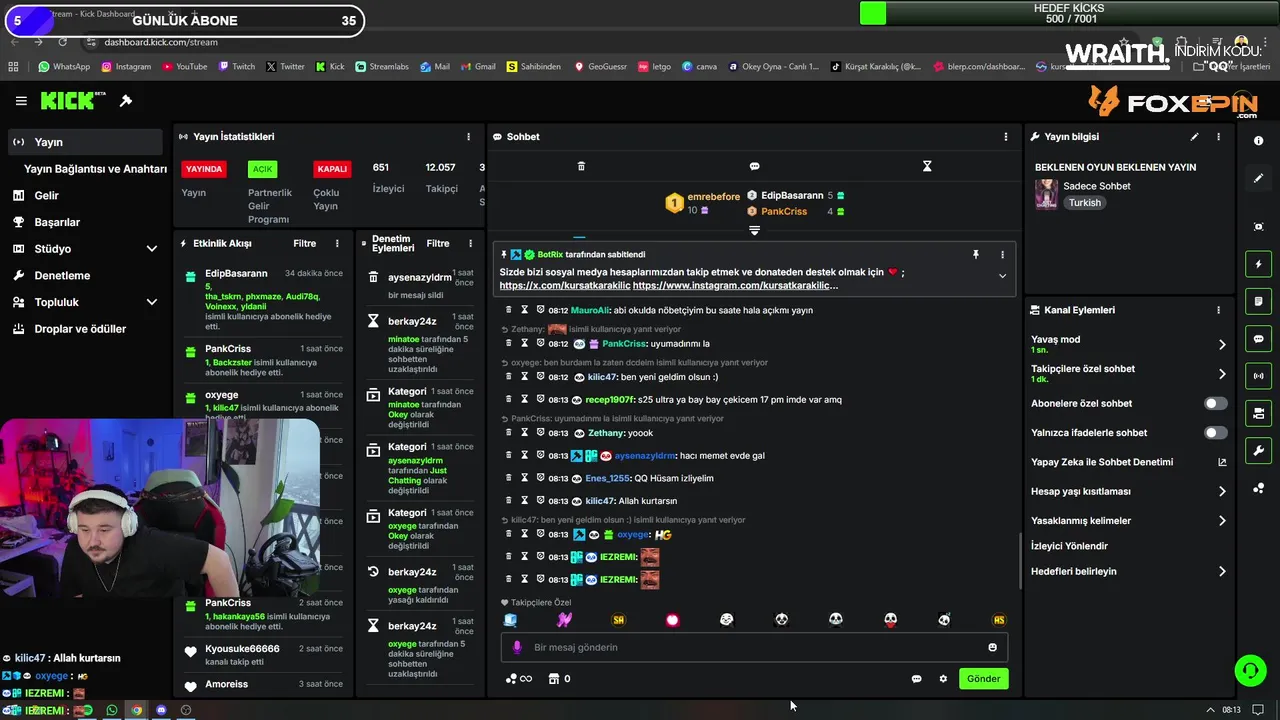The width and height of the screenshot is (1280, 720).
Task: Open the emoji picker in message box
Action: [x=992, y=647]
